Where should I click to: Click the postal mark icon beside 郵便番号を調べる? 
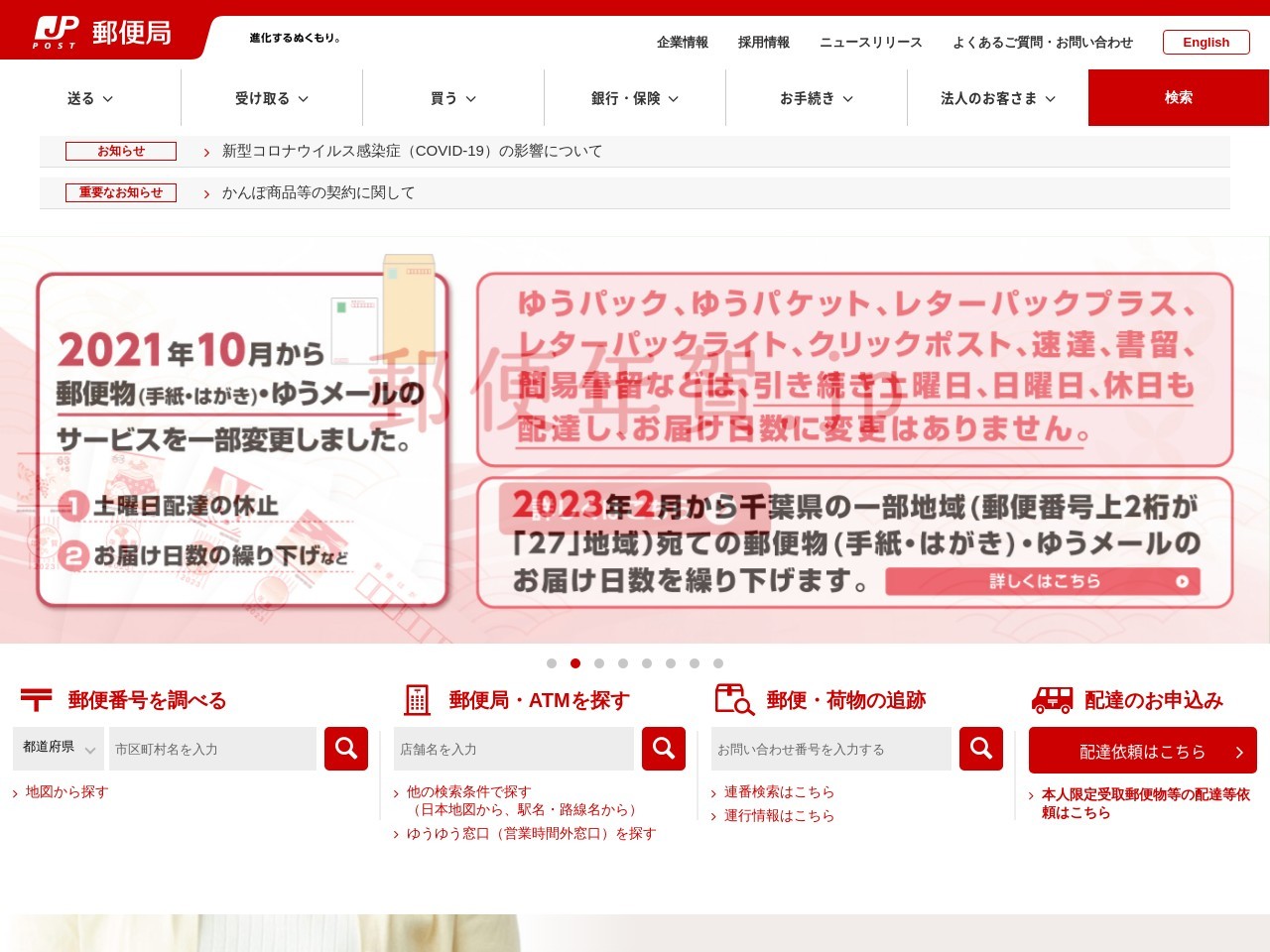[x=37, y=700]
